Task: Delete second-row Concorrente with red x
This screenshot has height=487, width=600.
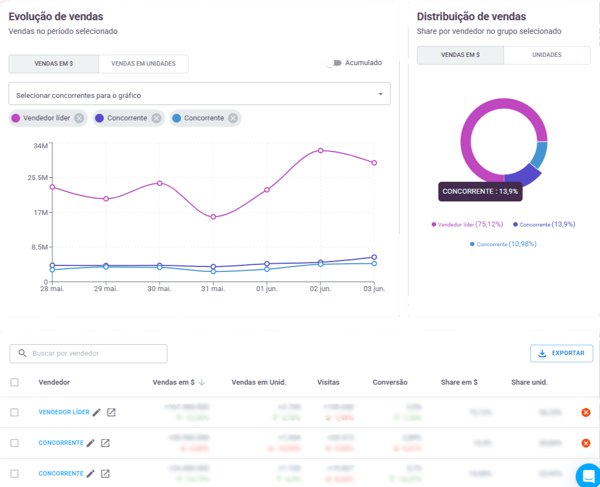Action: coord(585,443)
